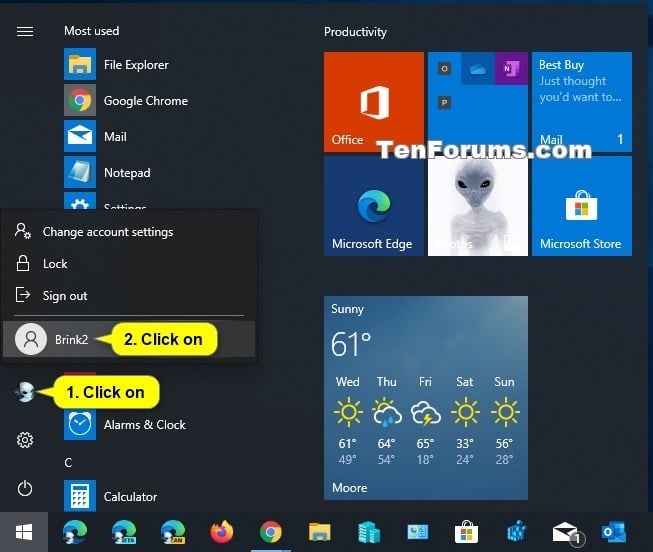
Task: Choose Lock from account menu
Action: (130, 264)
